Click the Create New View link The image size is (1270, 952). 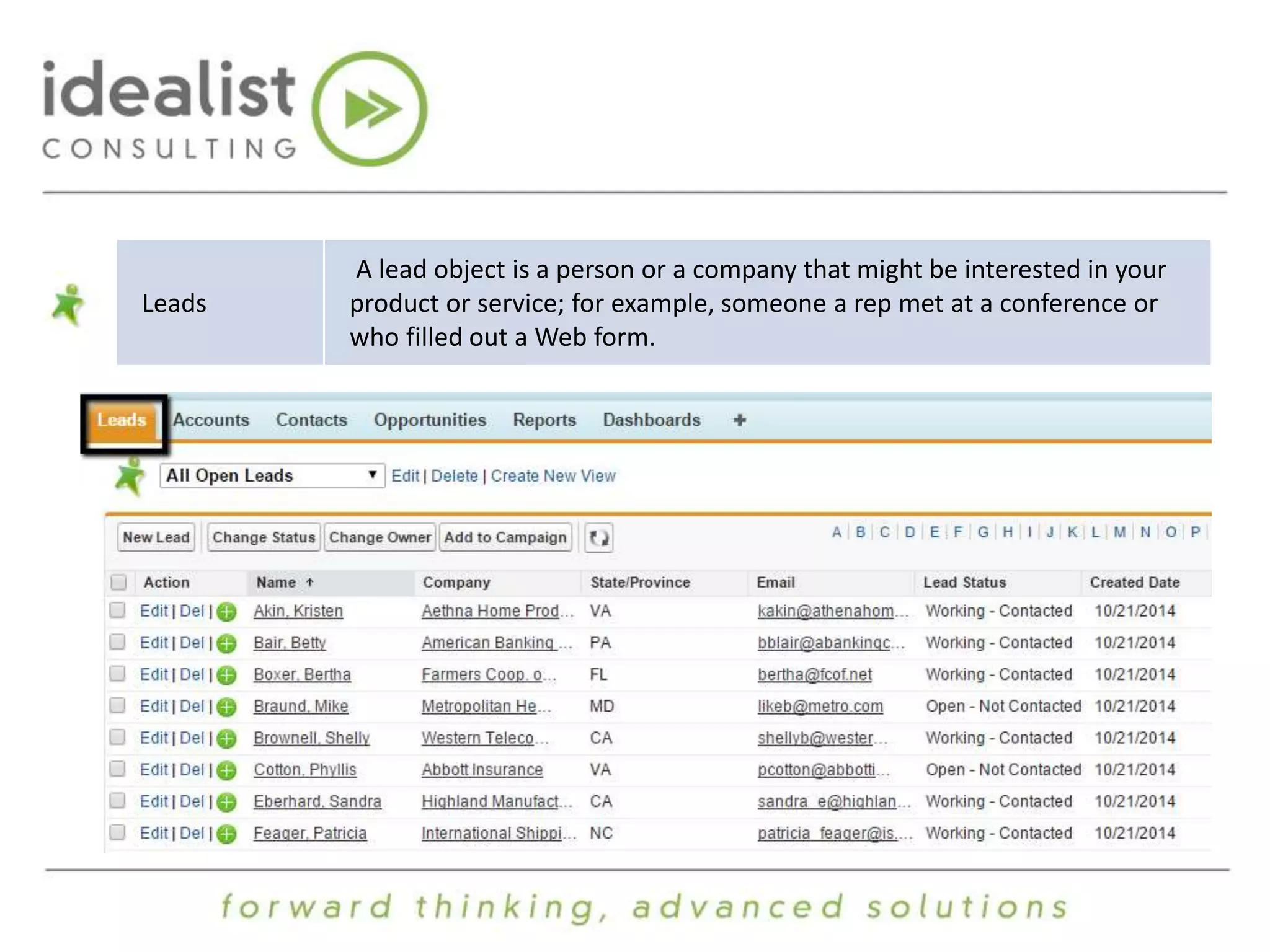pos(553,476)
